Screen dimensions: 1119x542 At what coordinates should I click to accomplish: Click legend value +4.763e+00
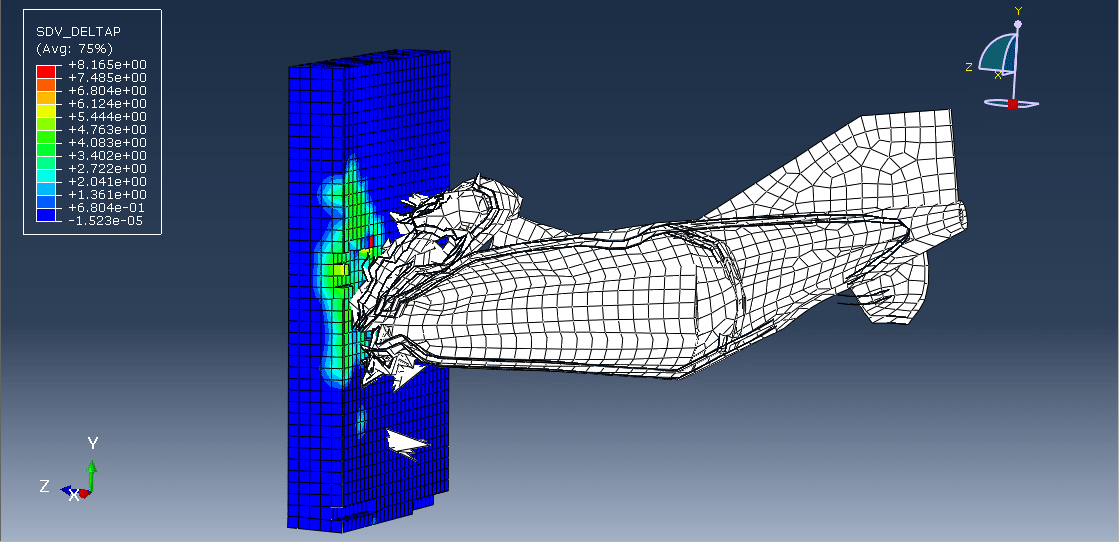tap(108, 129)
